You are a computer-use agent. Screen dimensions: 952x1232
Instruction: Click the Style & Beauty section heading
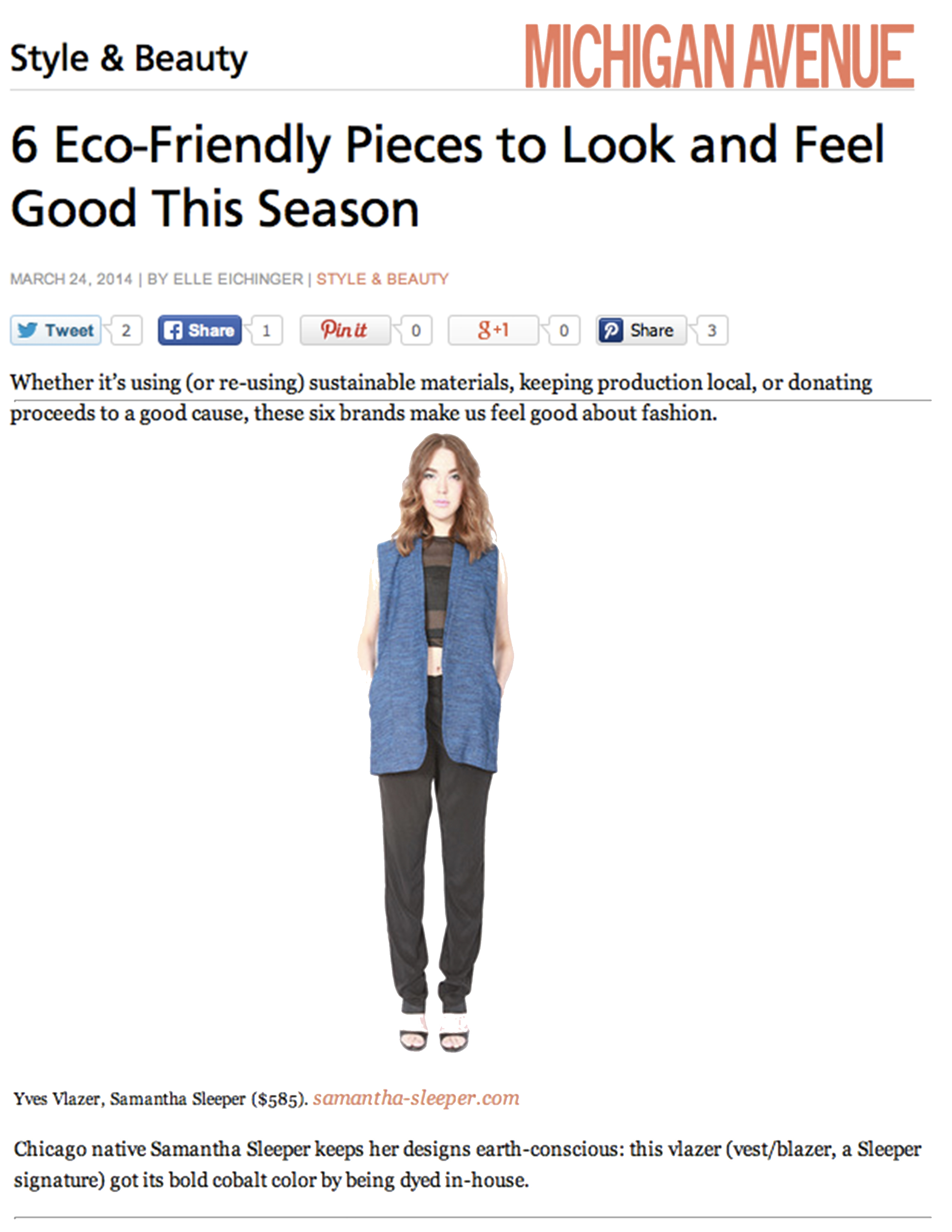tap(129, 58)
